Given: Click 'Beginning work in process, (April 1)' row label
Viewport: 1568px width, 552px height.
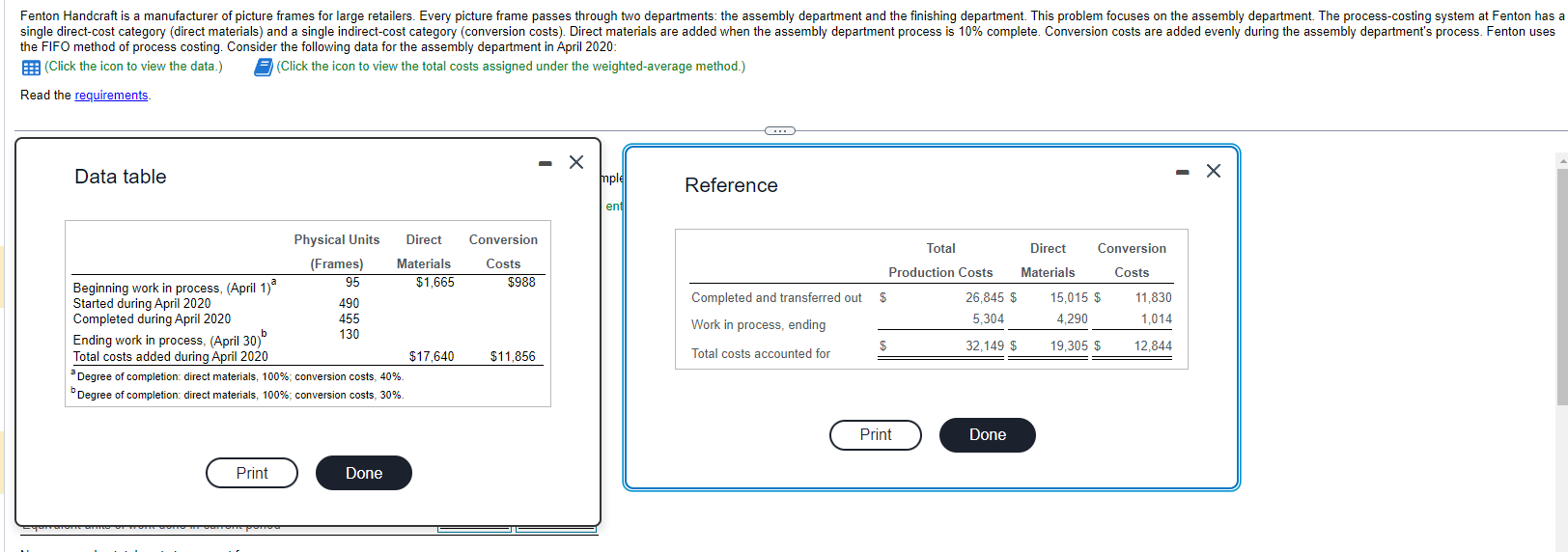Looking at the screenshot, I should (x=175, y=287).
